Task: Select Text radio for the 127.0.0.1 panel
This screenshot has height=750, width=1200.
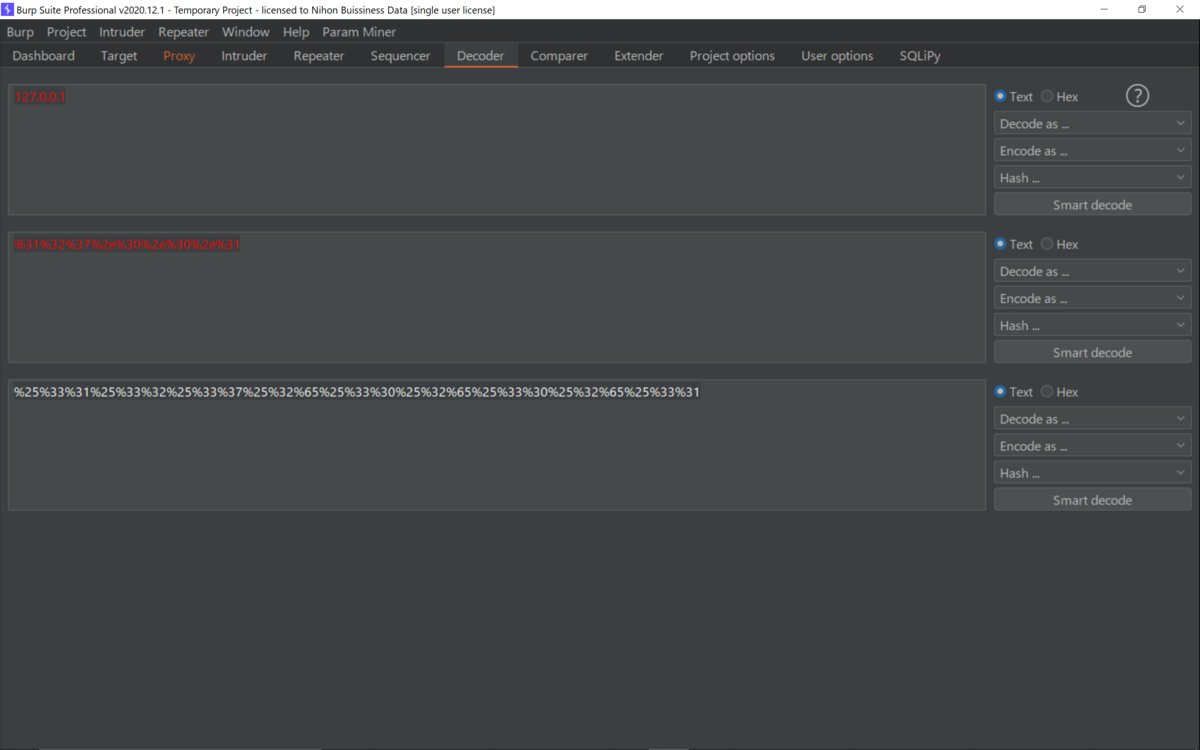Action: tap(1000, 97)
